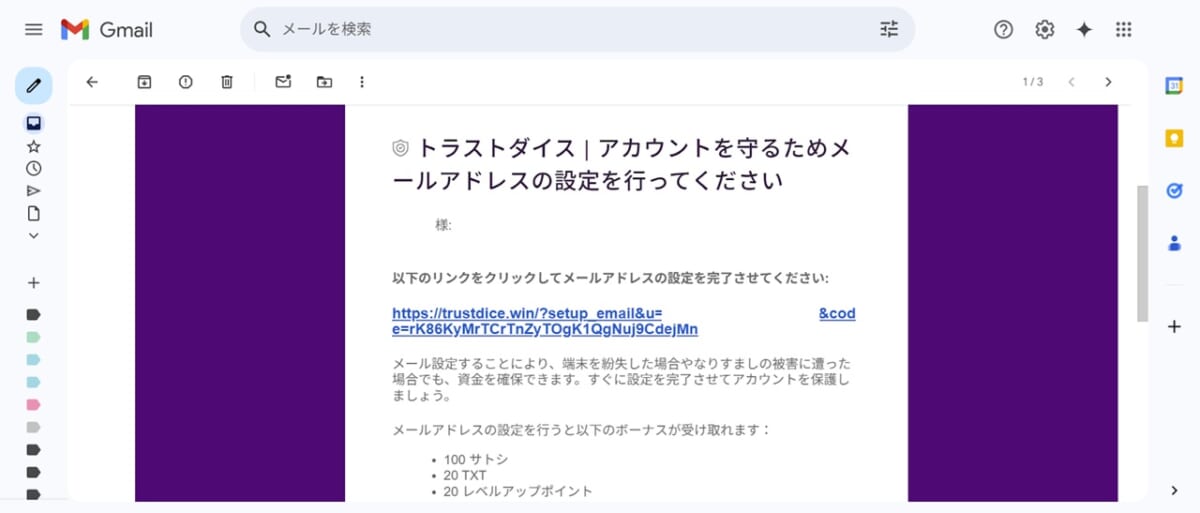This screenshot has width=1200, height=513.
Task: Expand More sidebar folders chevron
Action: tap(33, 236)
